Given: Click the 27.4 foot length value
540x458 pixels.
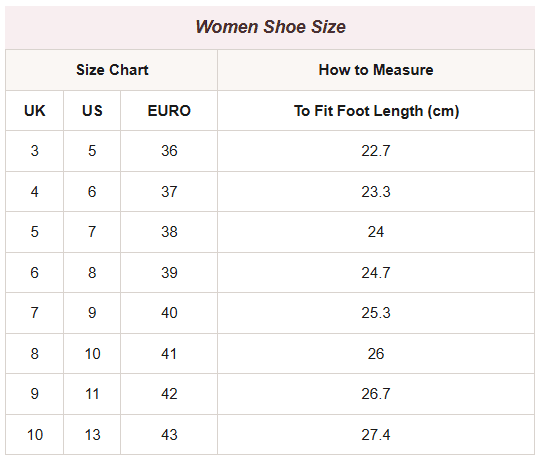Looking at the screenshot, I should (376, 435).
